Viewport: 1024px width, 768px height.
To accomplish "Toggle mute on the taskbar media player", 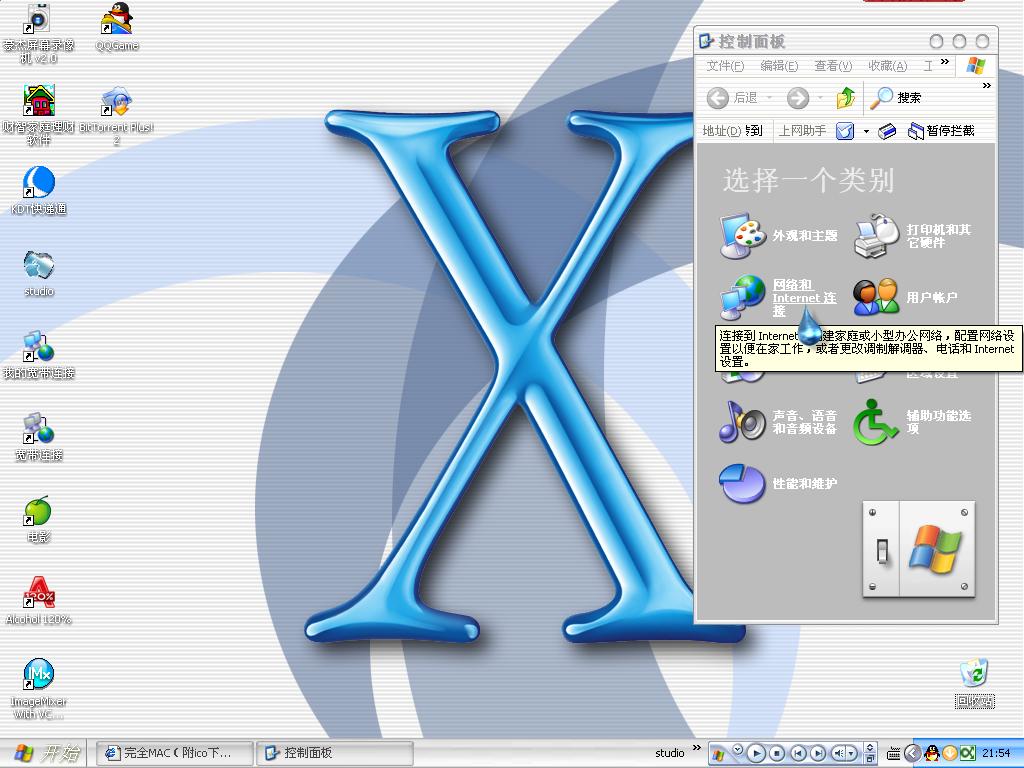I will [x=839, y=754].
